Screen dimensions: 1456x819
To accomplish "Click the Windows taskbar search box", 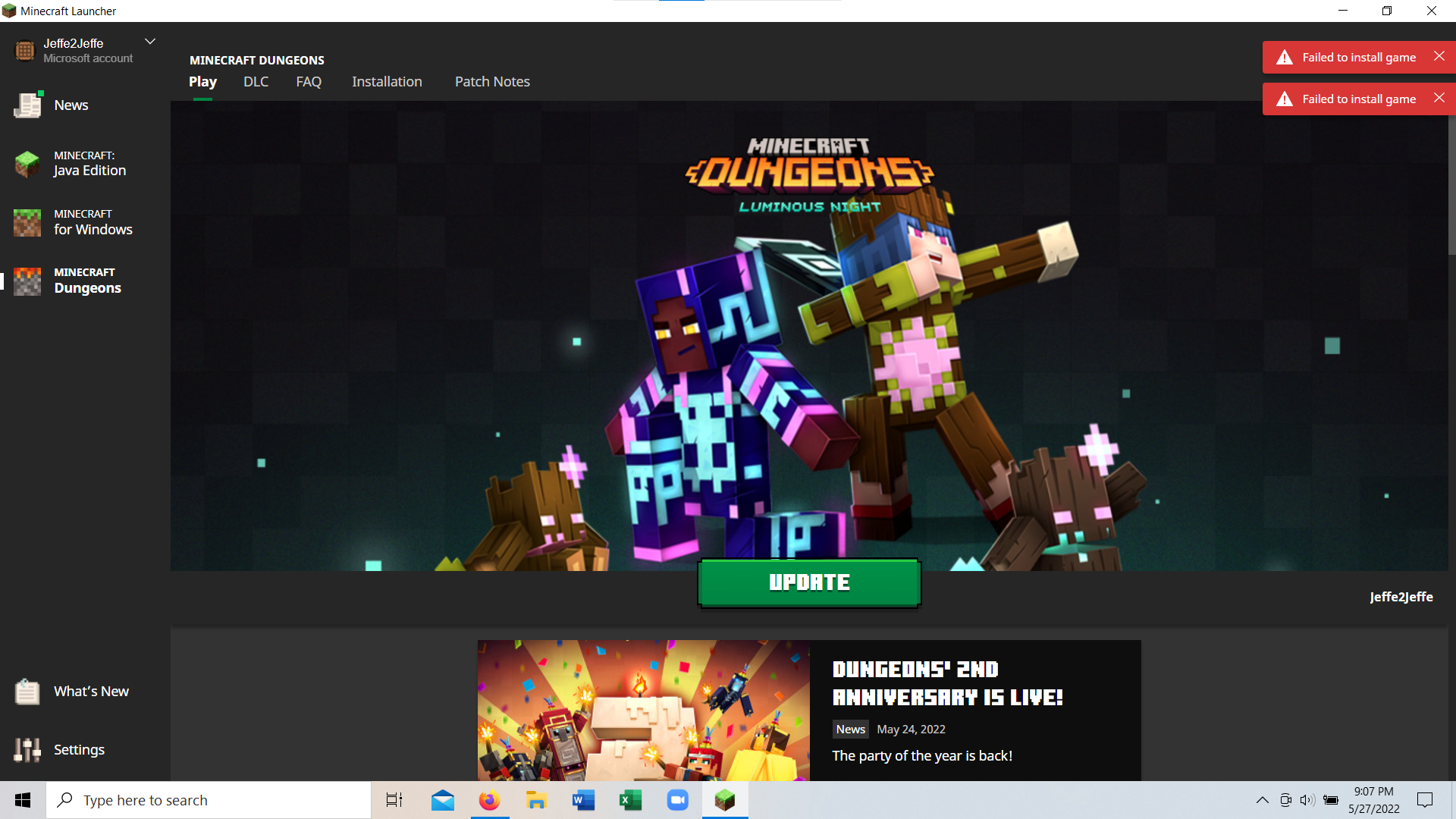I will (209, 800).
